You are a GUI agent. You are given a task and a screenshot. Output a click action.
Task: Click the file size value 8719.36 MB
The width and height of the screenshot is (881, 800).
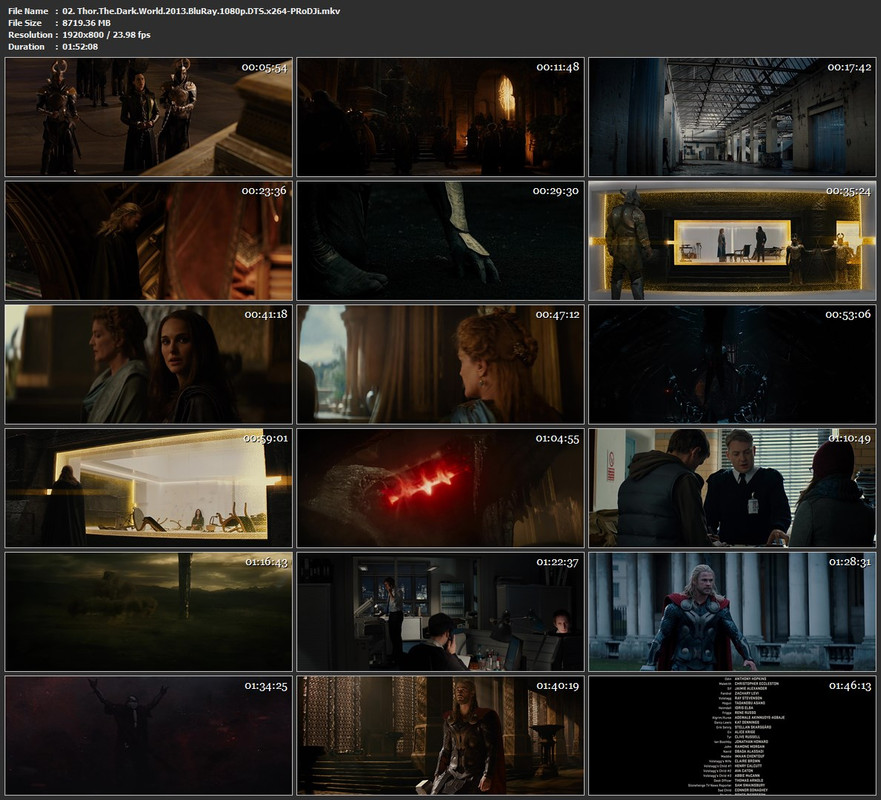(87, 23)
